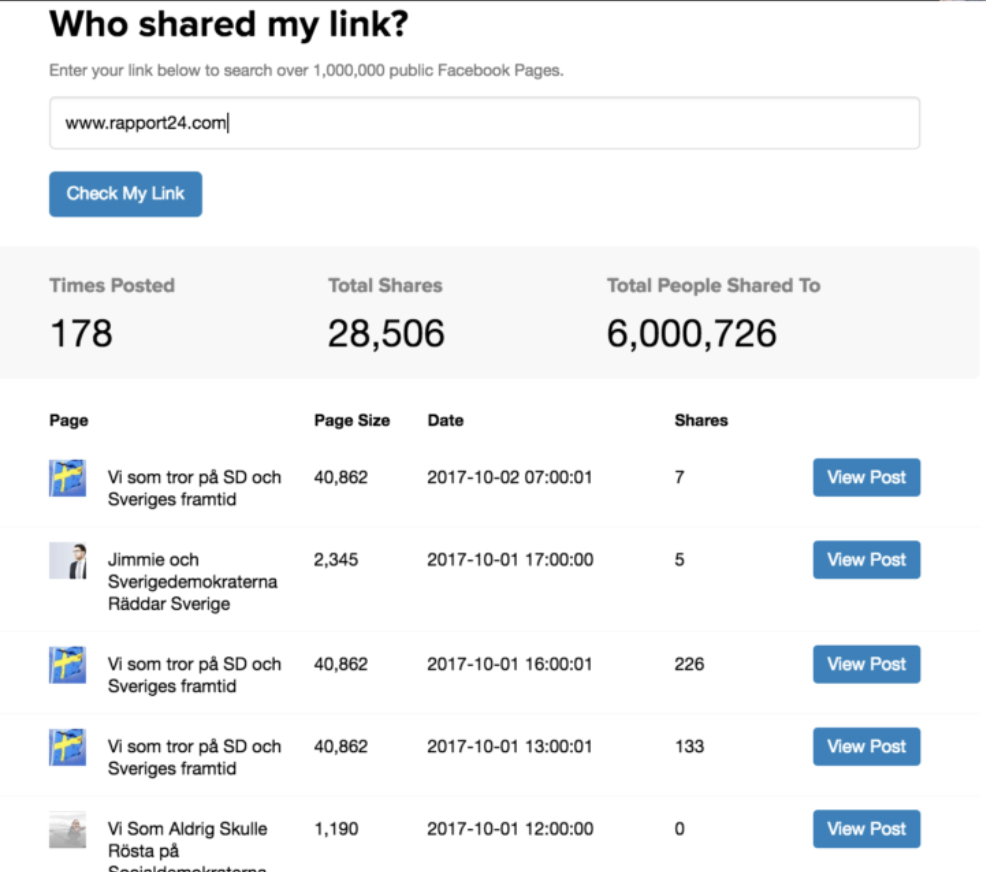Click shares count 133
The image size is (986, 872).
689,746
